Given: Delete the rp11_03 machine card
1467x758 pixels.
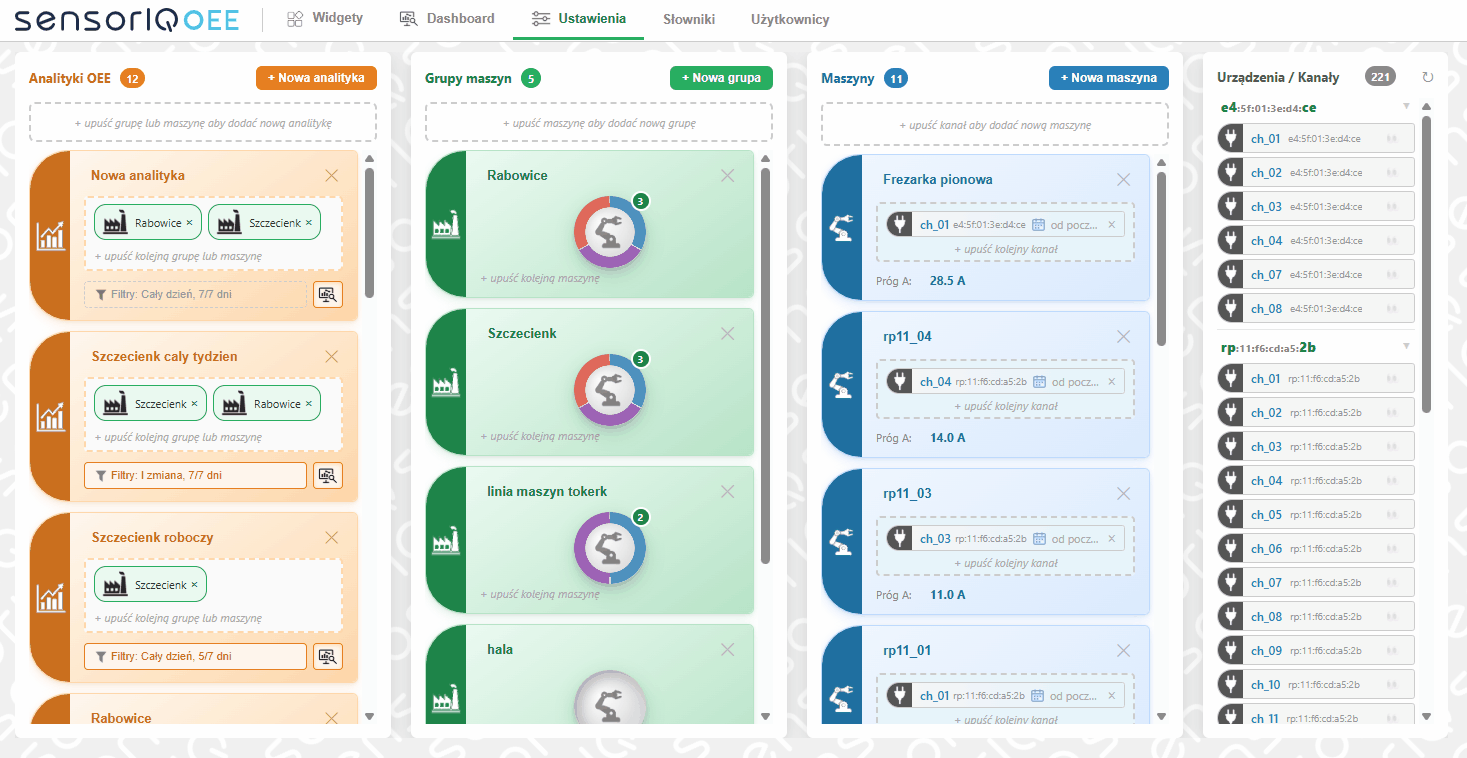Looking at the screenshot, I should (1124, 494).
